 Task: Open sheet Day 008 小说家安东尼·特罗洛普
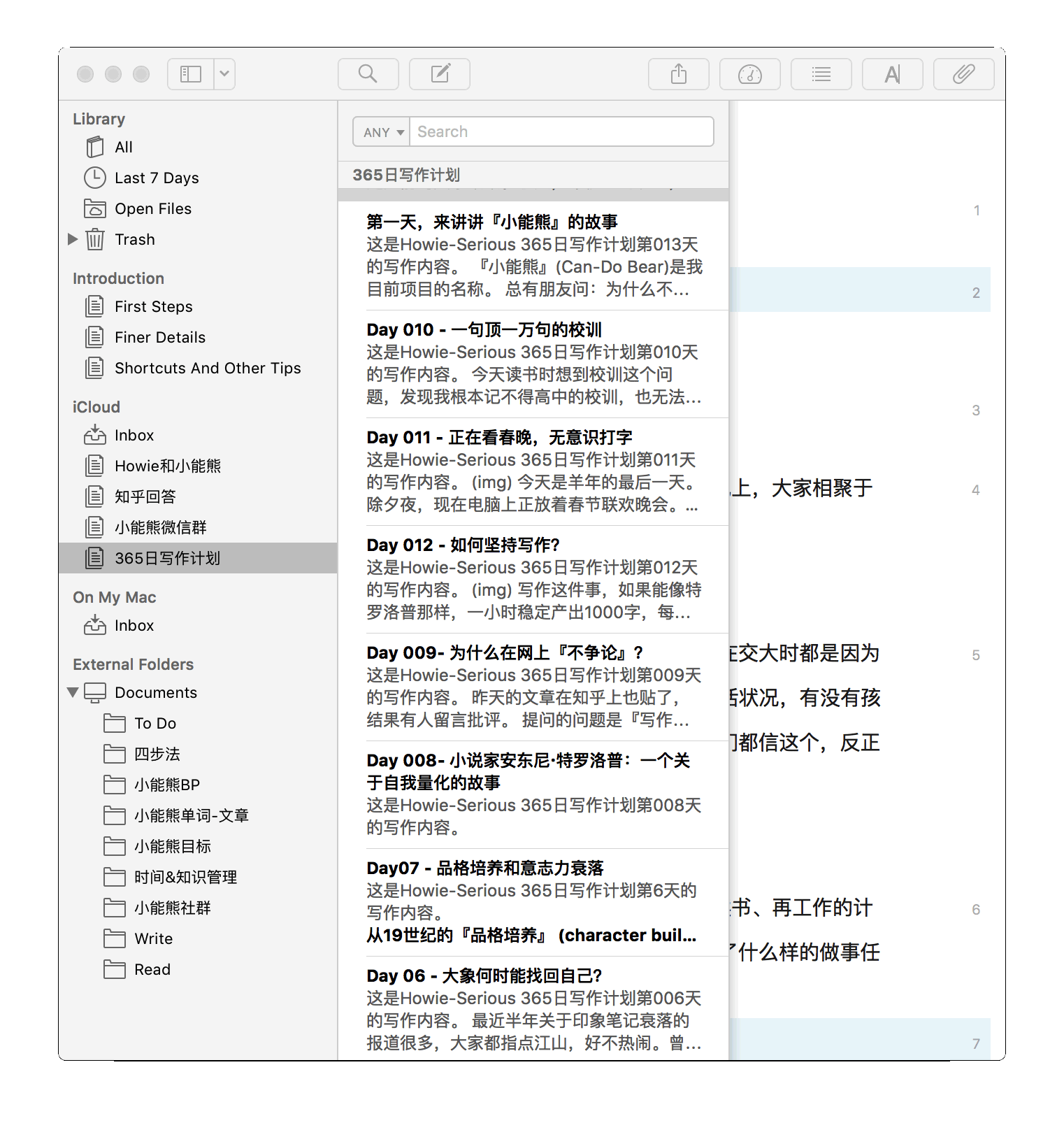(x=533, y=794)
